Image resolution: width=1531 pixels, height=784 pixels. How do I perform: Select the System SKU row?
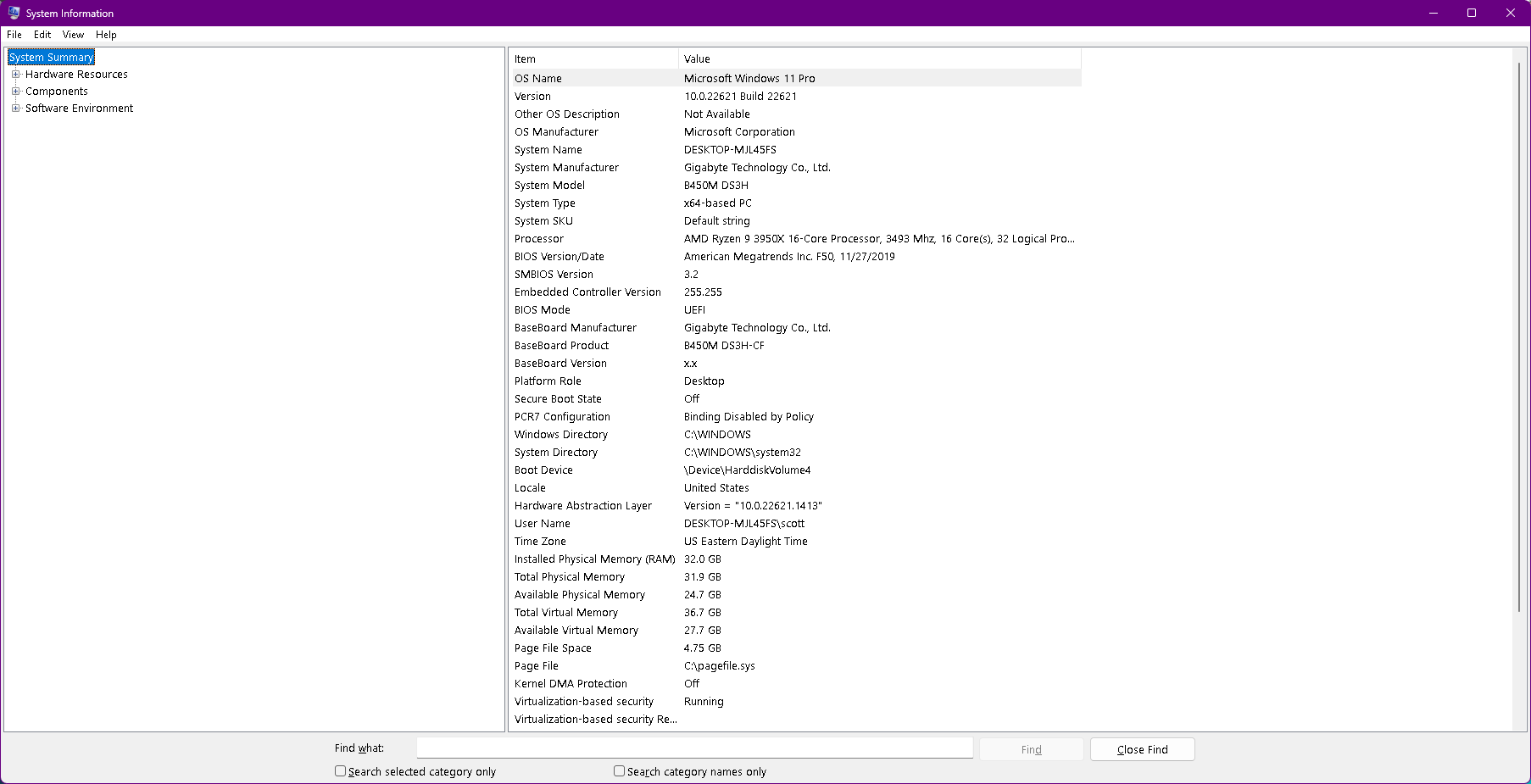[795, 220]
